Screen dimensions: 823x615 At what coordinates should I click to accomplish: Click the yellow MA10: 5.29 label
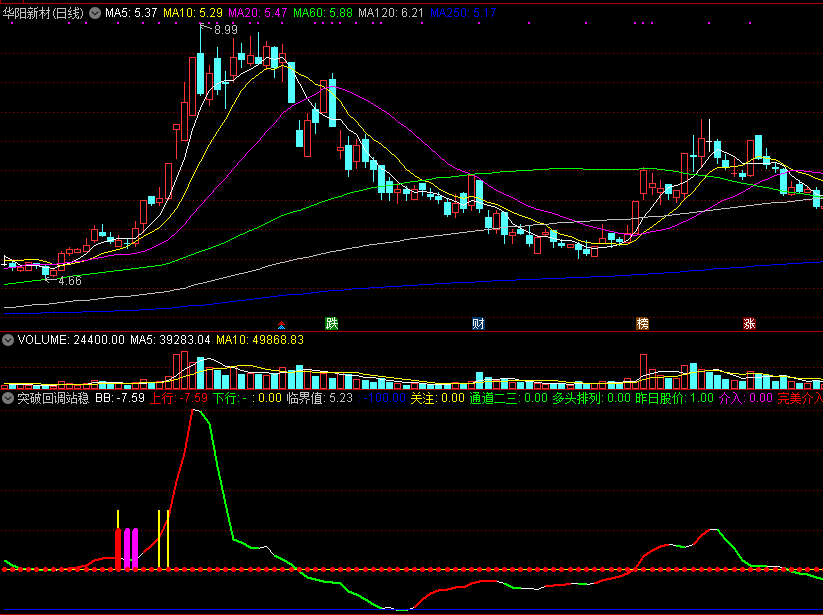(x=193, y=13)
